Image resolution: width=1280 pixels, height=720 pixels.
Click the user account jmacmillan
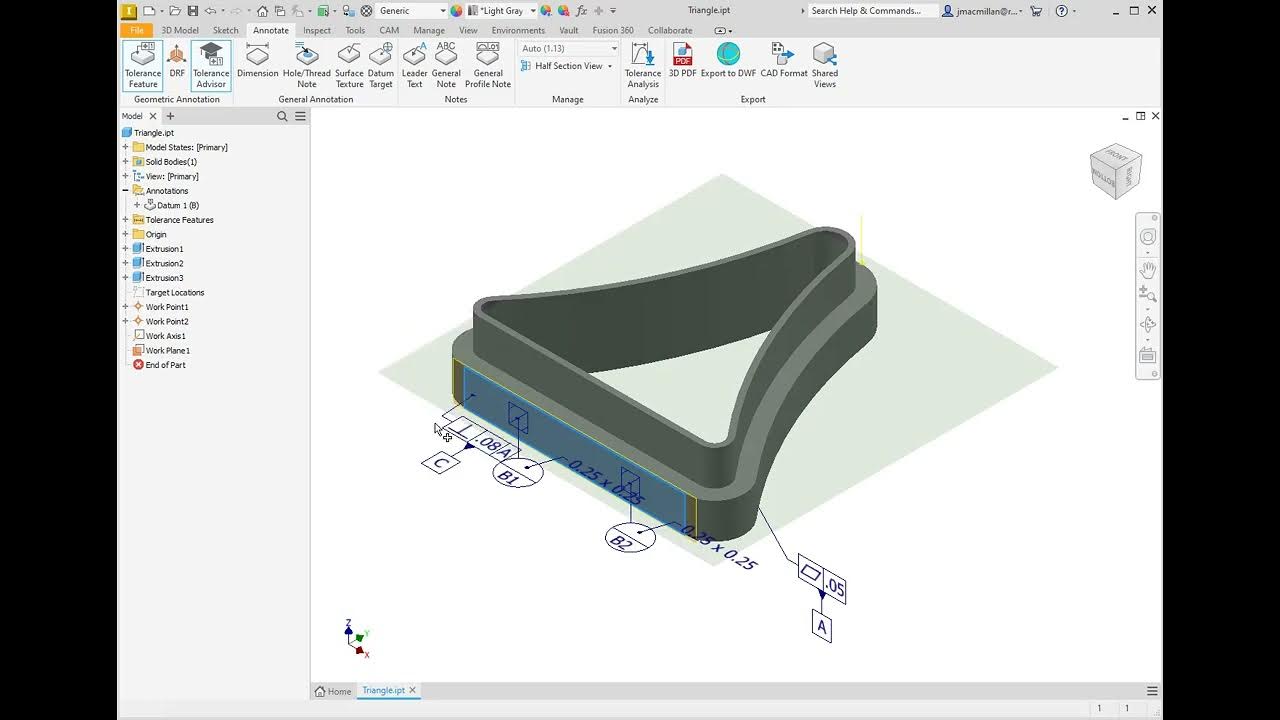point(982,11)
